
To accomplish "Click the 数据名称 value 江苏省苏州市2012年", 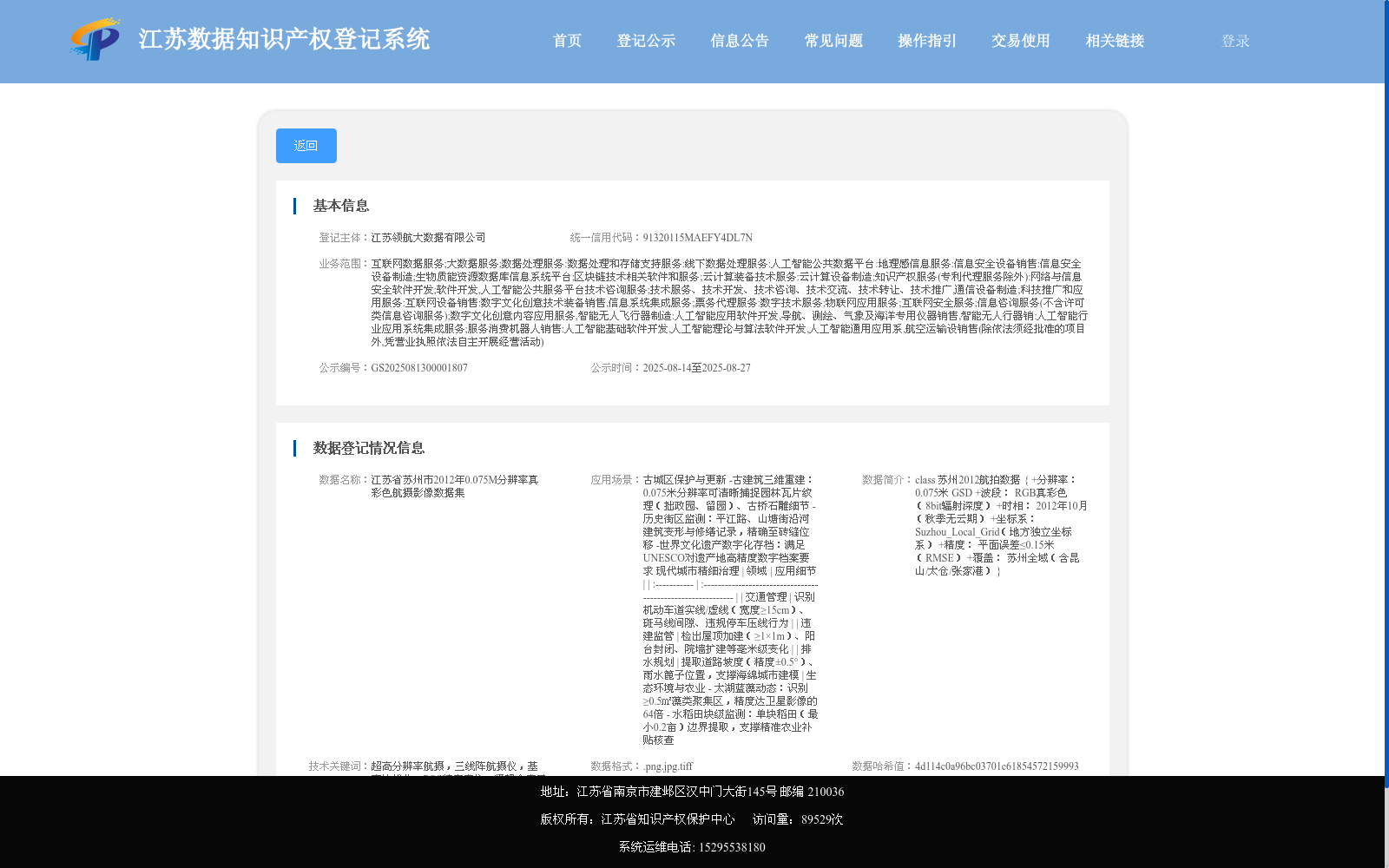I will [455, 486].
